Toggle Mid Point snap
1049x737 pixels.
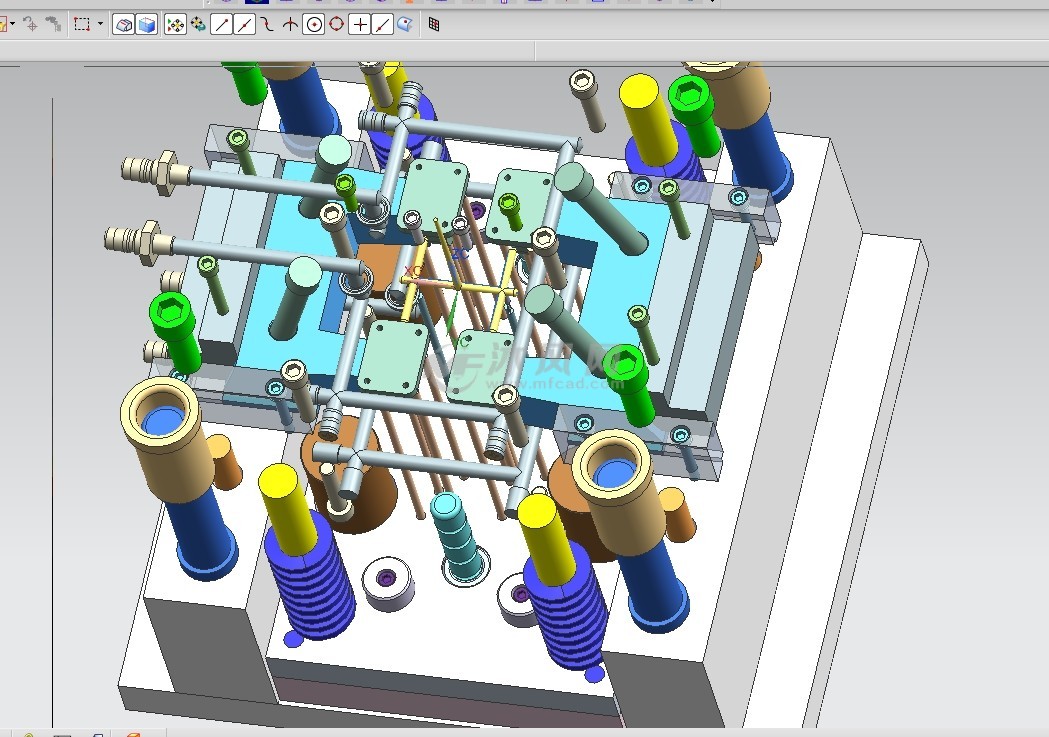[245, 24]
